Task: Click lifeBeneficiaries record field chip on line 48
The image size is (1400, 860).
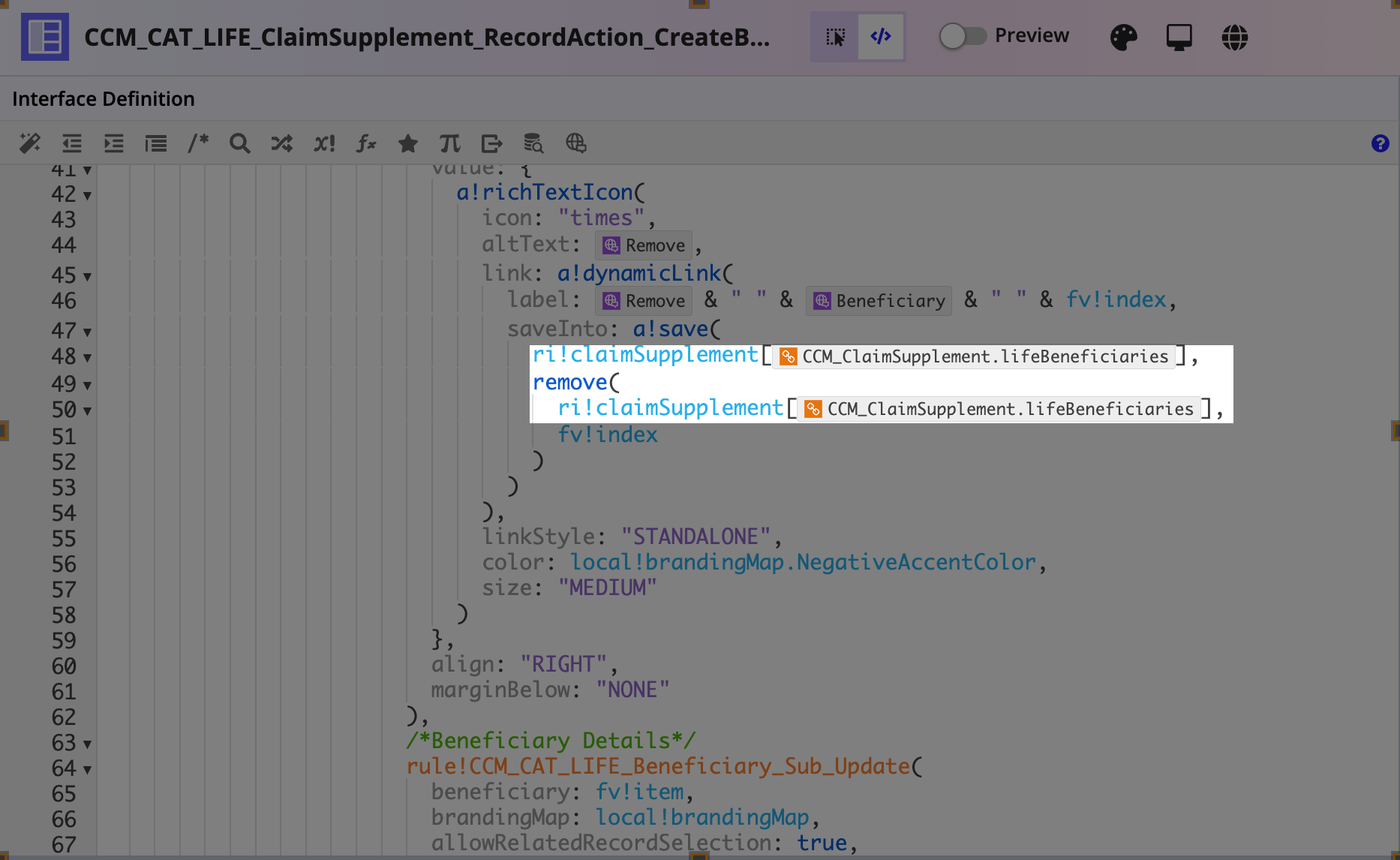Action: click(974, 356)
